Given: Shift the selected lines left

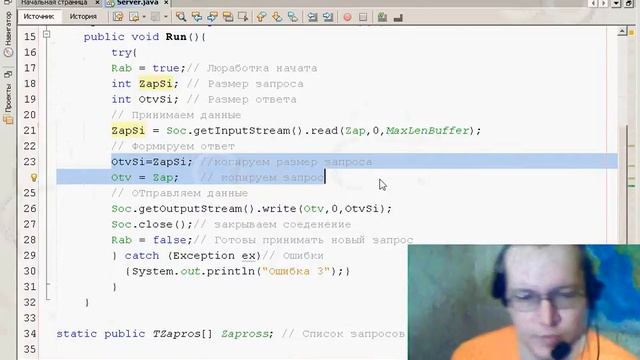Looking at the screenshot, I should [312, 17].
